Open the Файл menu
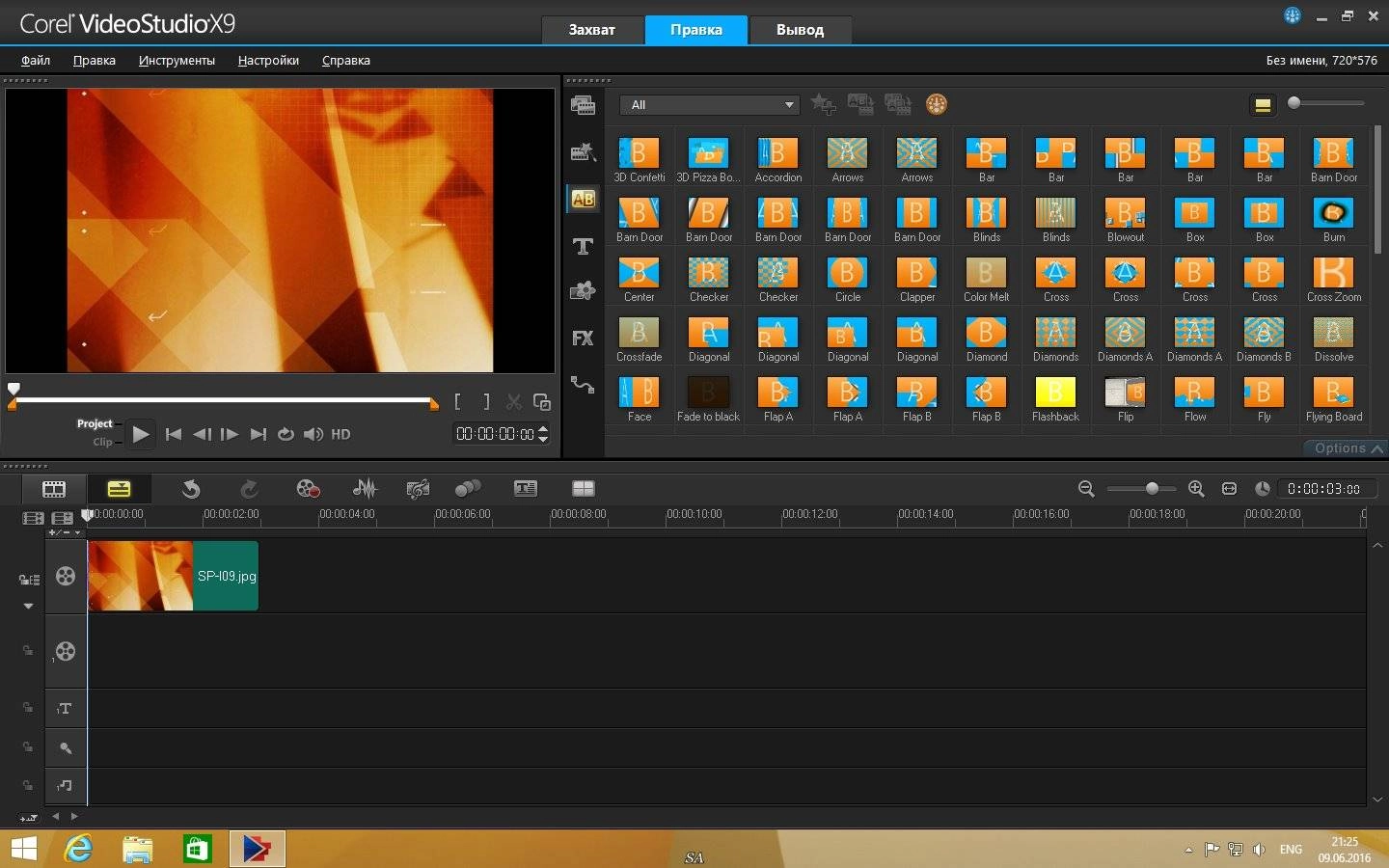 (36, 60)
